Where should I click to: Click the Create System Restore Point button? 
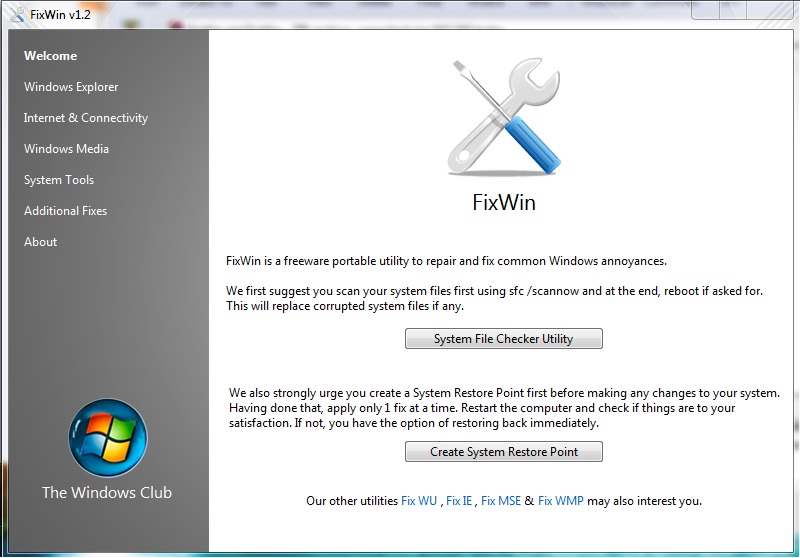pos(504,452)
